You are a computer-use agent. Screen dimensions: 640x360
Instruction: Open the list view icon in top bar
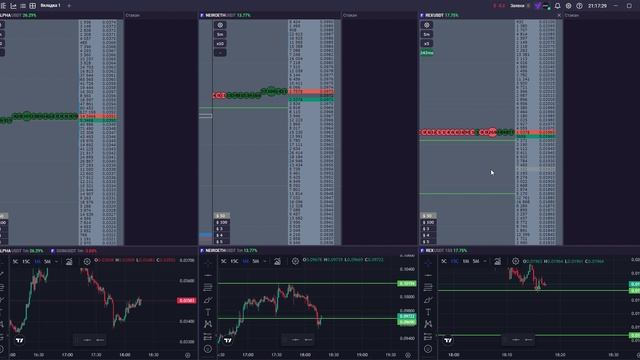click(x=23, y=6)
